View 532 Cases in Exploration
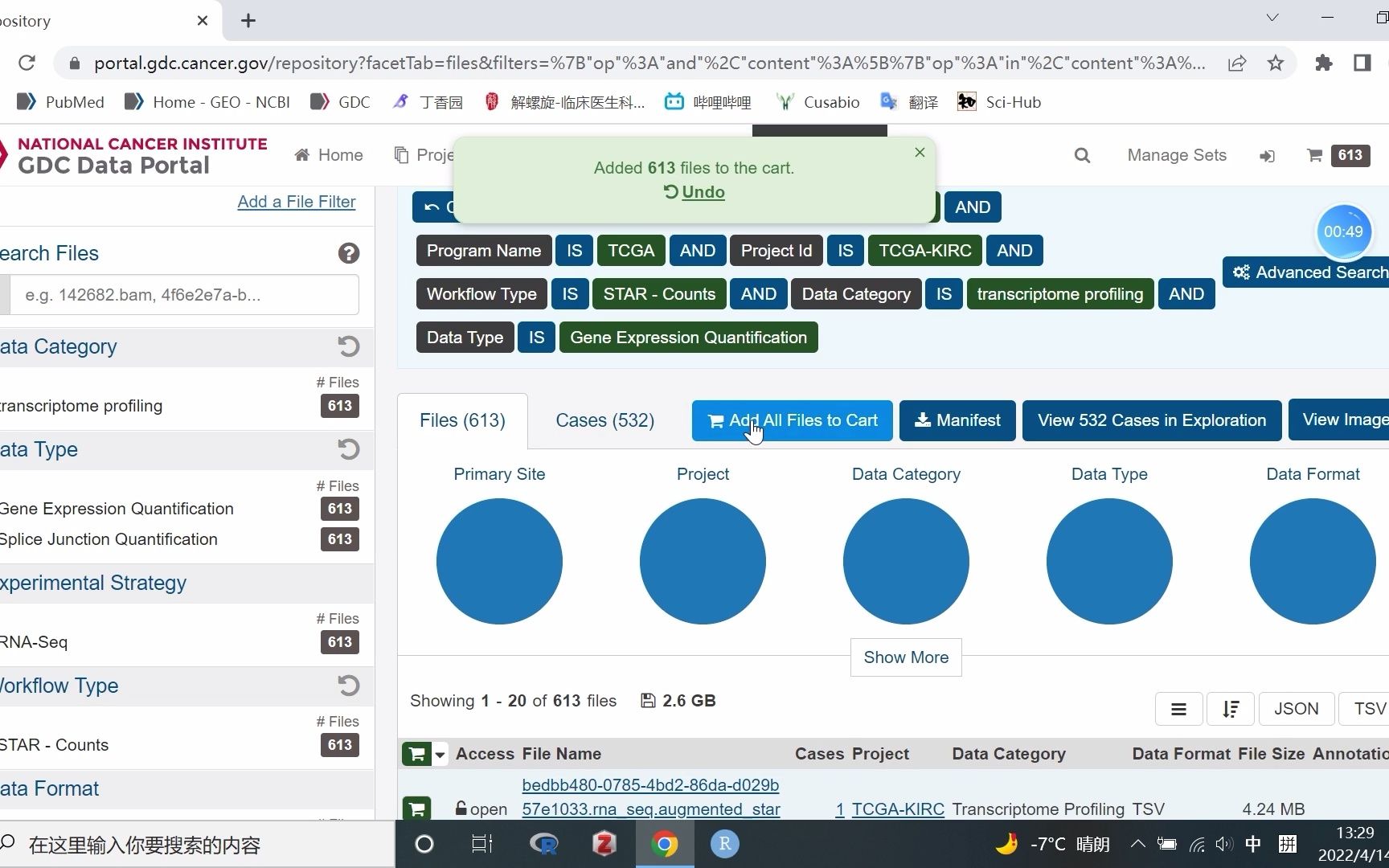The height and width of the screenshot is (868, 1389). 1152,420
